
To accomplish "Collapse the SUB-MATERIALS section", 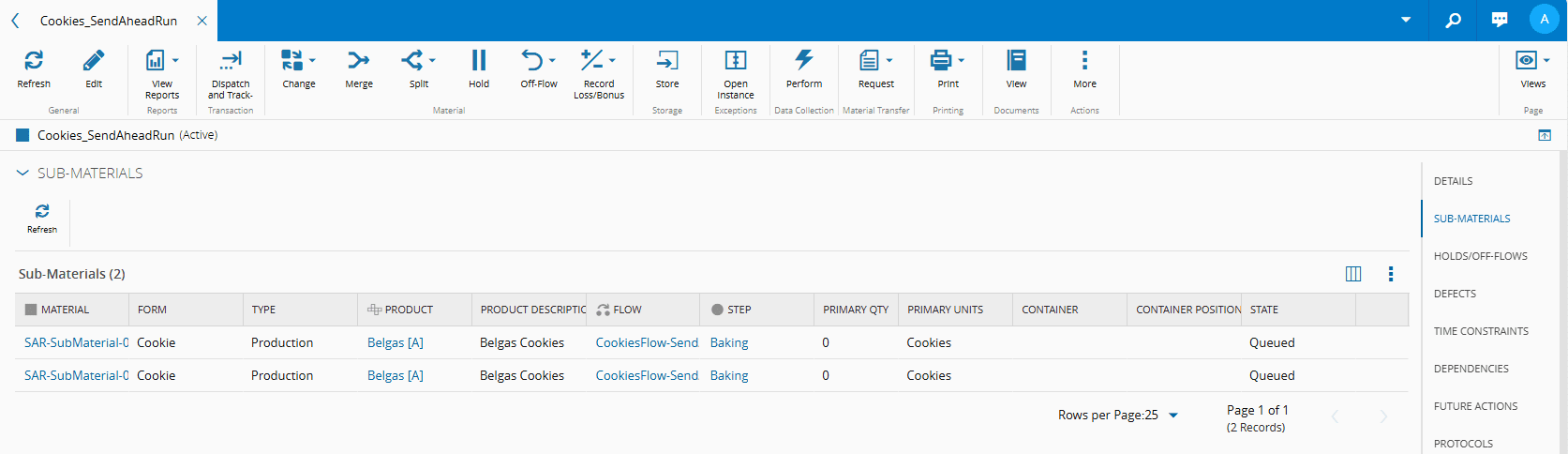I will 22,174.
